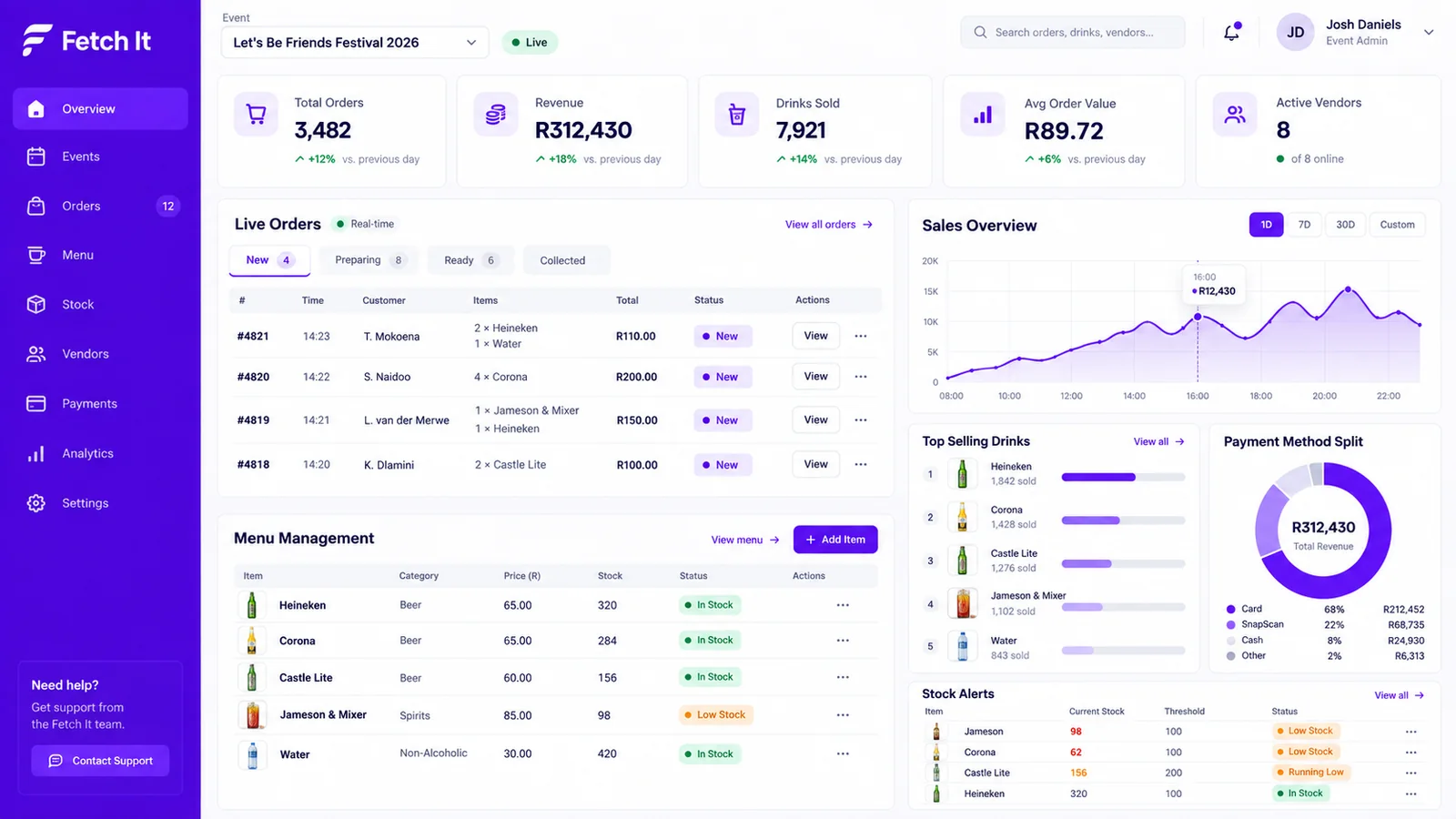Click the Total Orders cart icon
Image resolution: width=1456 pixels, height=819 pixels.
click(257, 115)
